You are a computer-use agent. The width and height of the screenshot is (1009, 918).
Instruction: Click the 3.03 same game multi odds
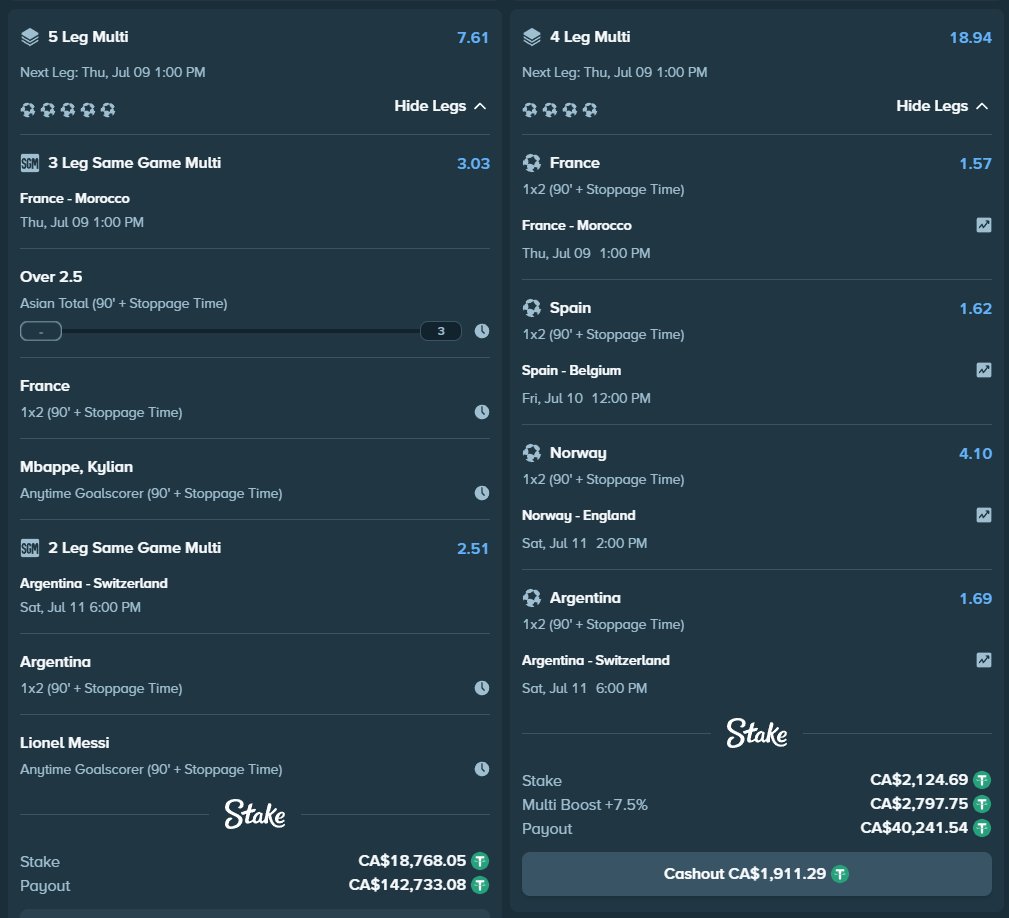pyautogui.click(x=474, y=163)
